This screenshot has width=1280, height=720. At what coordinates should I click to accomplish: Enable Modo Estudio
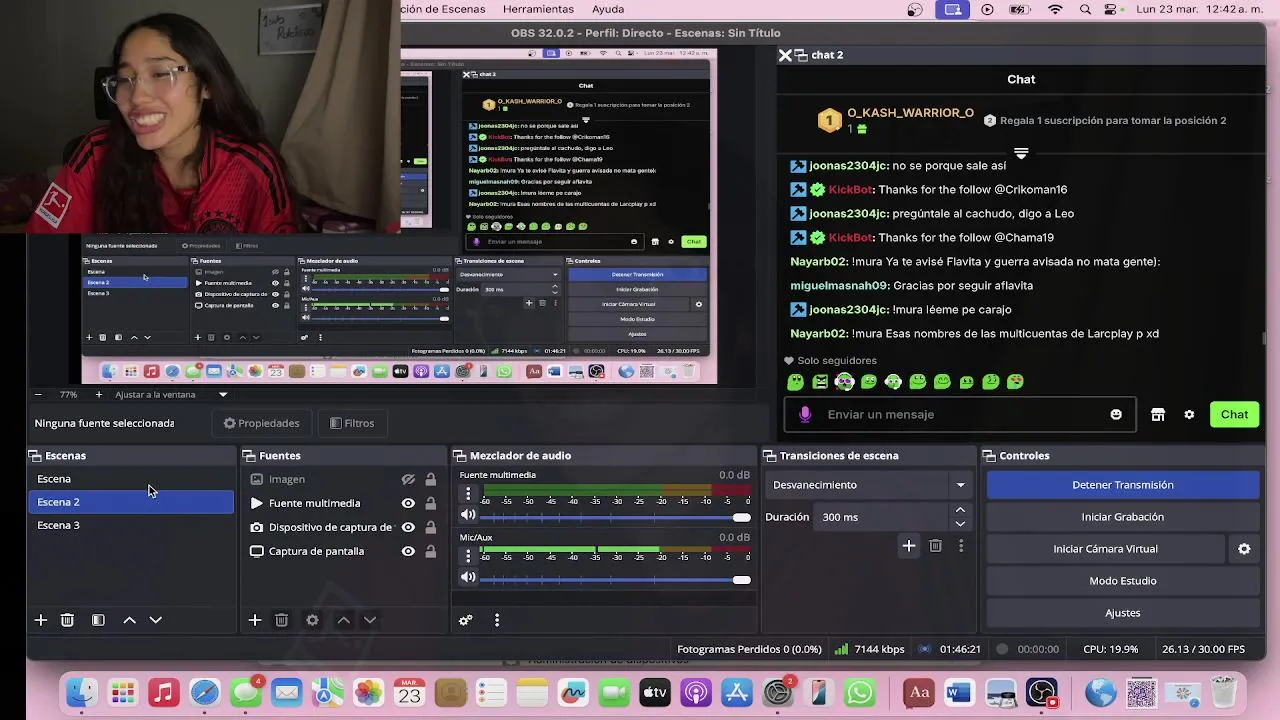point(1123,581)
